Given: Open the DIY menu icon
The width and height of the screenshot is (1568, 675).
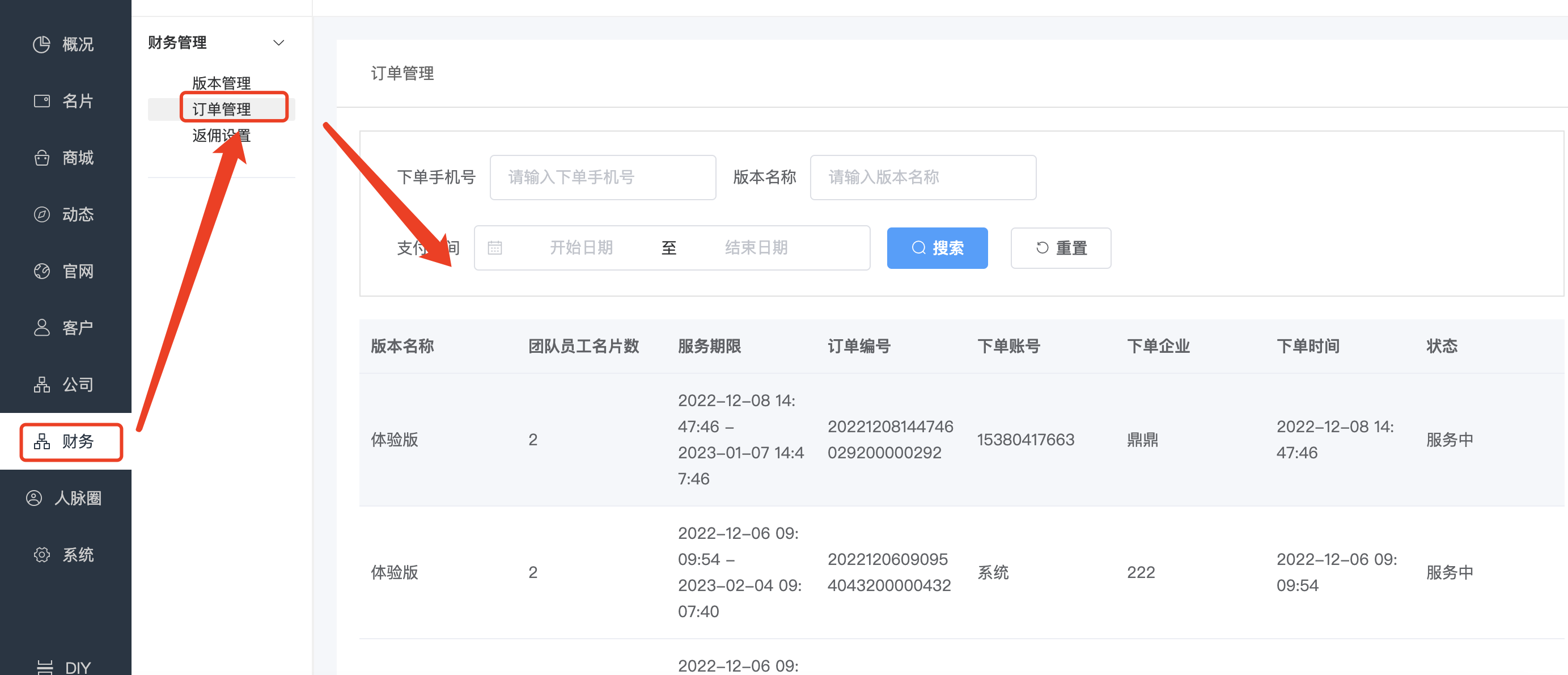Looking at the screenshot, I should tap(45, 668).
